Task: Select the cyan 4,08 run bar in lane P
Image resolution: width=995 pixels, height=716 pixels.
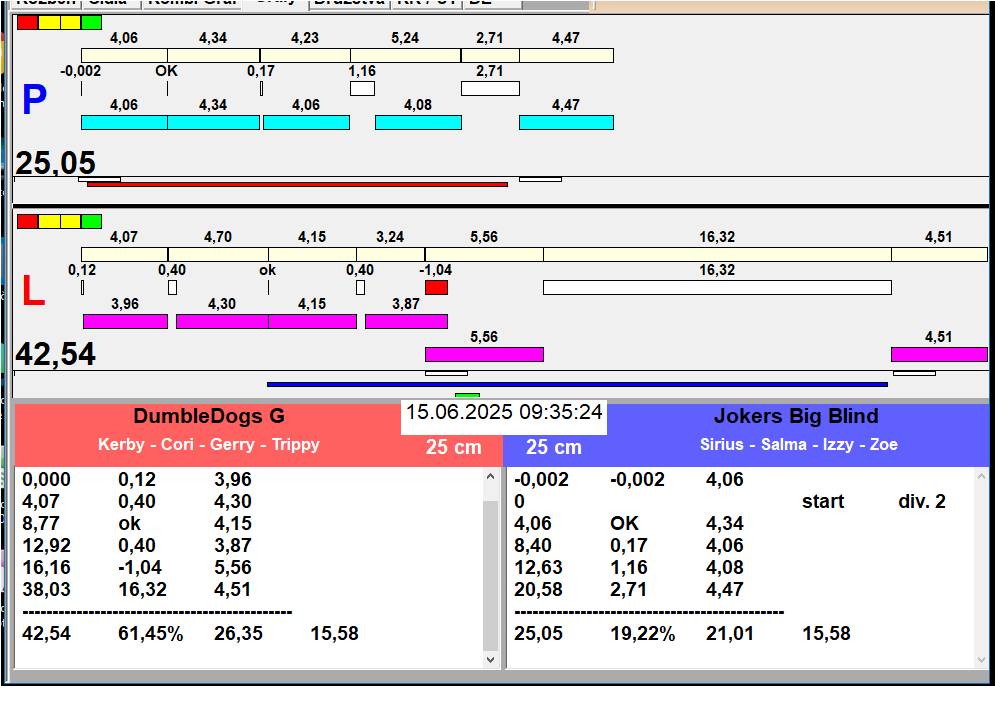Action: [418, 123]
